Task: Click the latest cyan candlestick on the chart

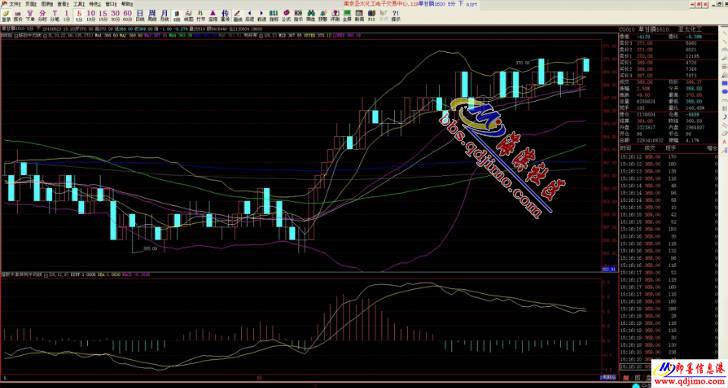Action: coord(586,65)
